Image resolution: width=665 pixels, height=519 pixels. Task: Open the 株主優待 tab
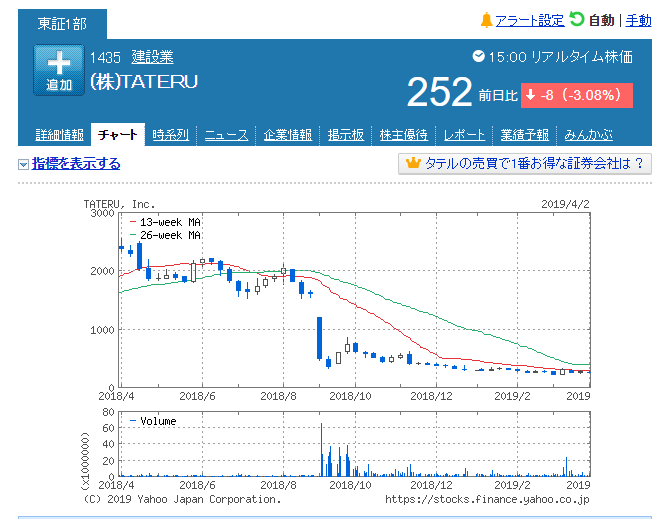coord(403,135)
